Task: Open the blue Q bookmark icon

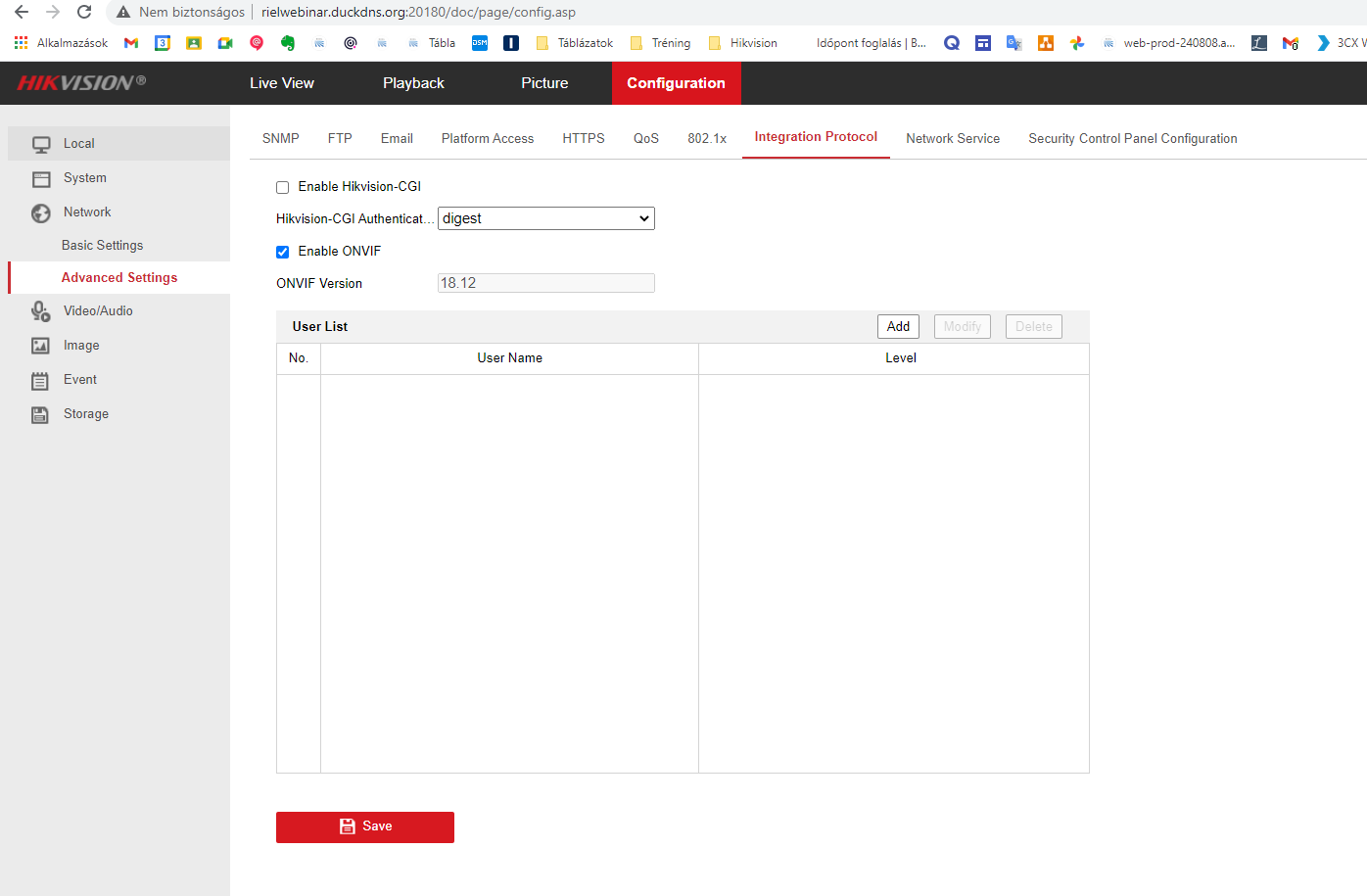Action: tap(952, 43)
